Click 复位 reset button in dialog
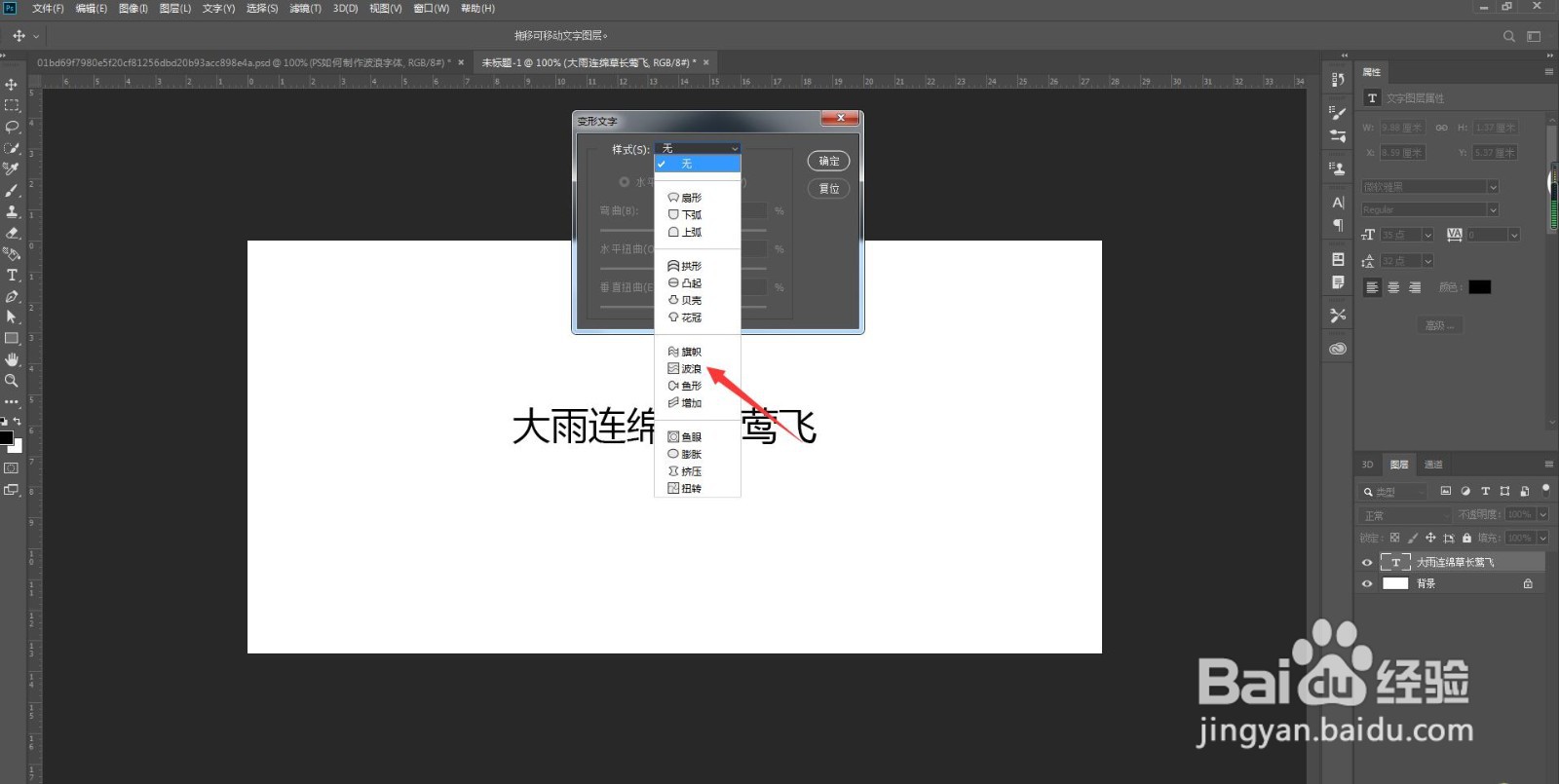 pos(828,189)
